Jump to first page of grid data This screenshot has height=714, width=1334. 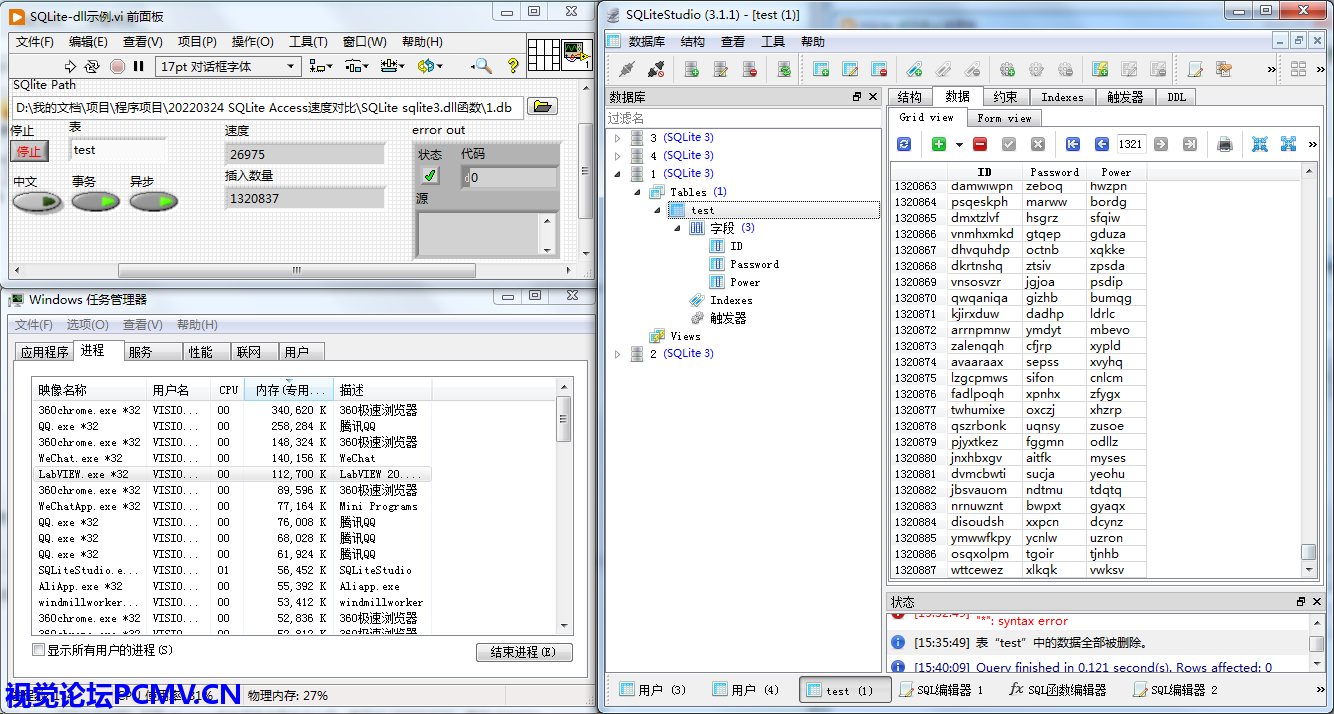pos(1073,144)
